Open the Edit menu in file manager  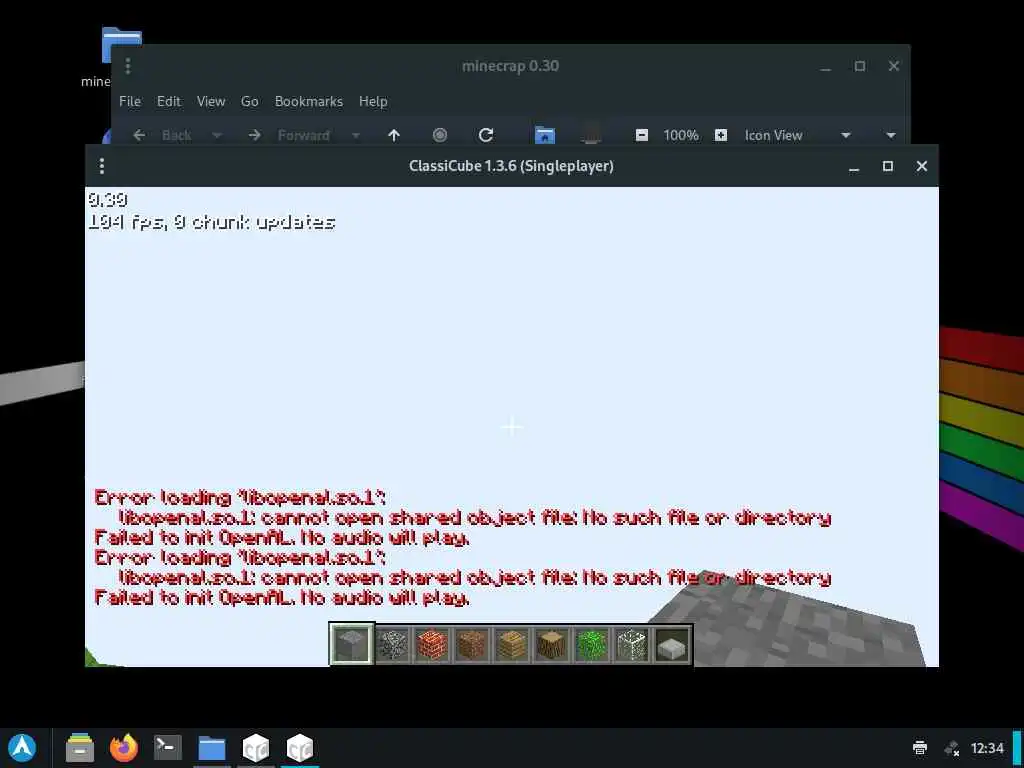click(168, 101)
